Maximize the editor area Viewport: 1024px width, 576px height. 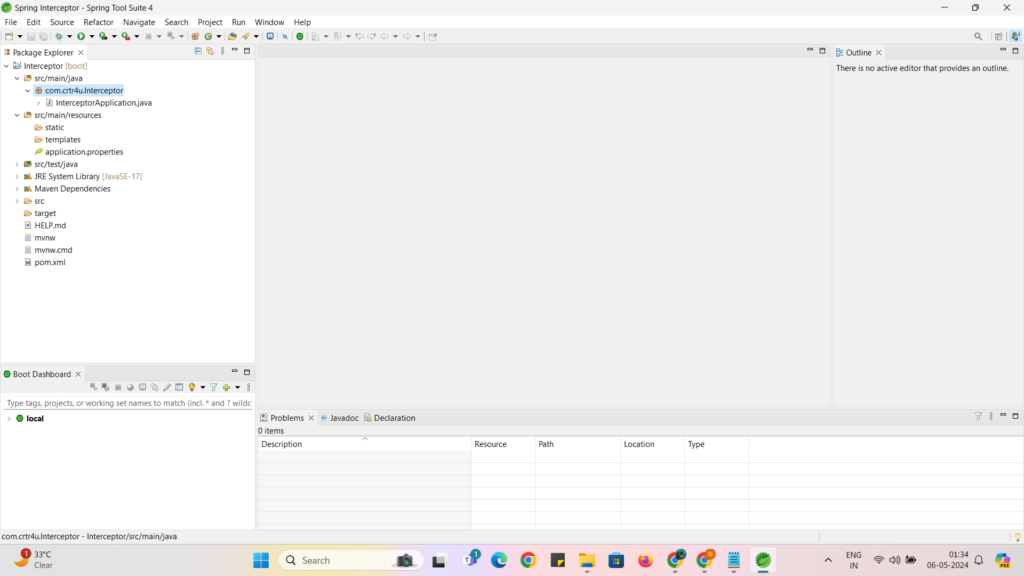[822, 50]
